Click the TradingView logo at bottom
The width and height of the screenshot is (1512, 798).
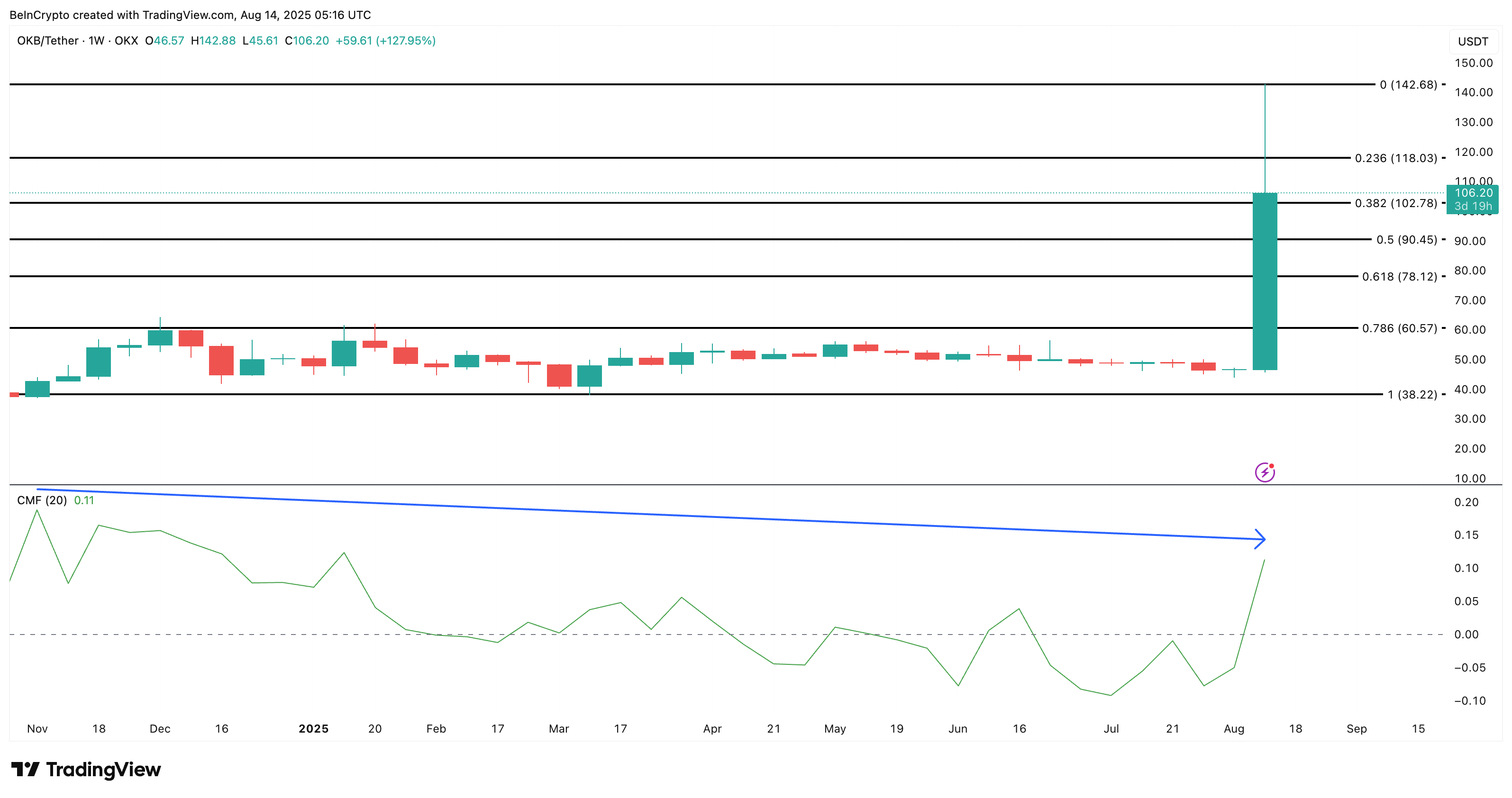coord(86,769)
